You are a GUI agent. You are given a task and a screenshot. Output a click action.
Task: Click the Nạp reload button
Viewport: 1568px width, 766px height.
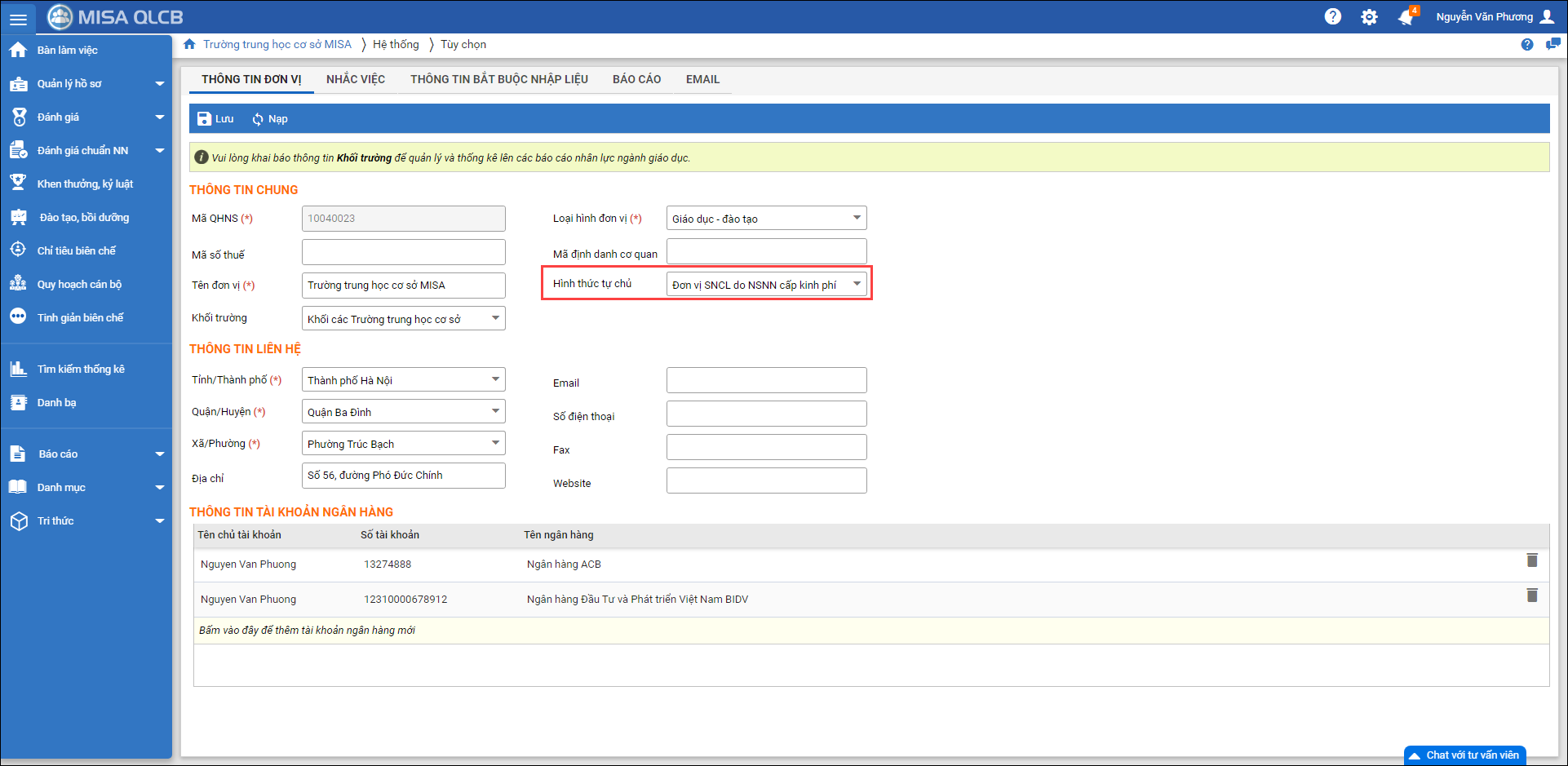269,119
